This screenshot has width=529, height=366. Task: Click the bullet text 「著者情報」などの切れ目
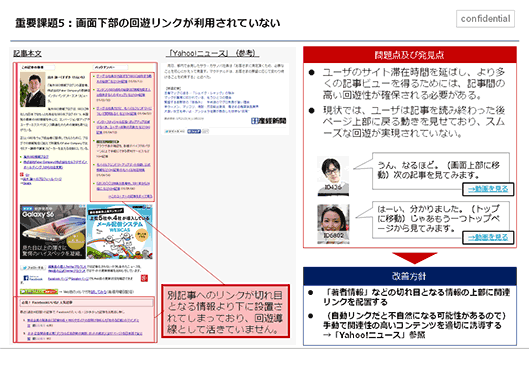point(416,297)
